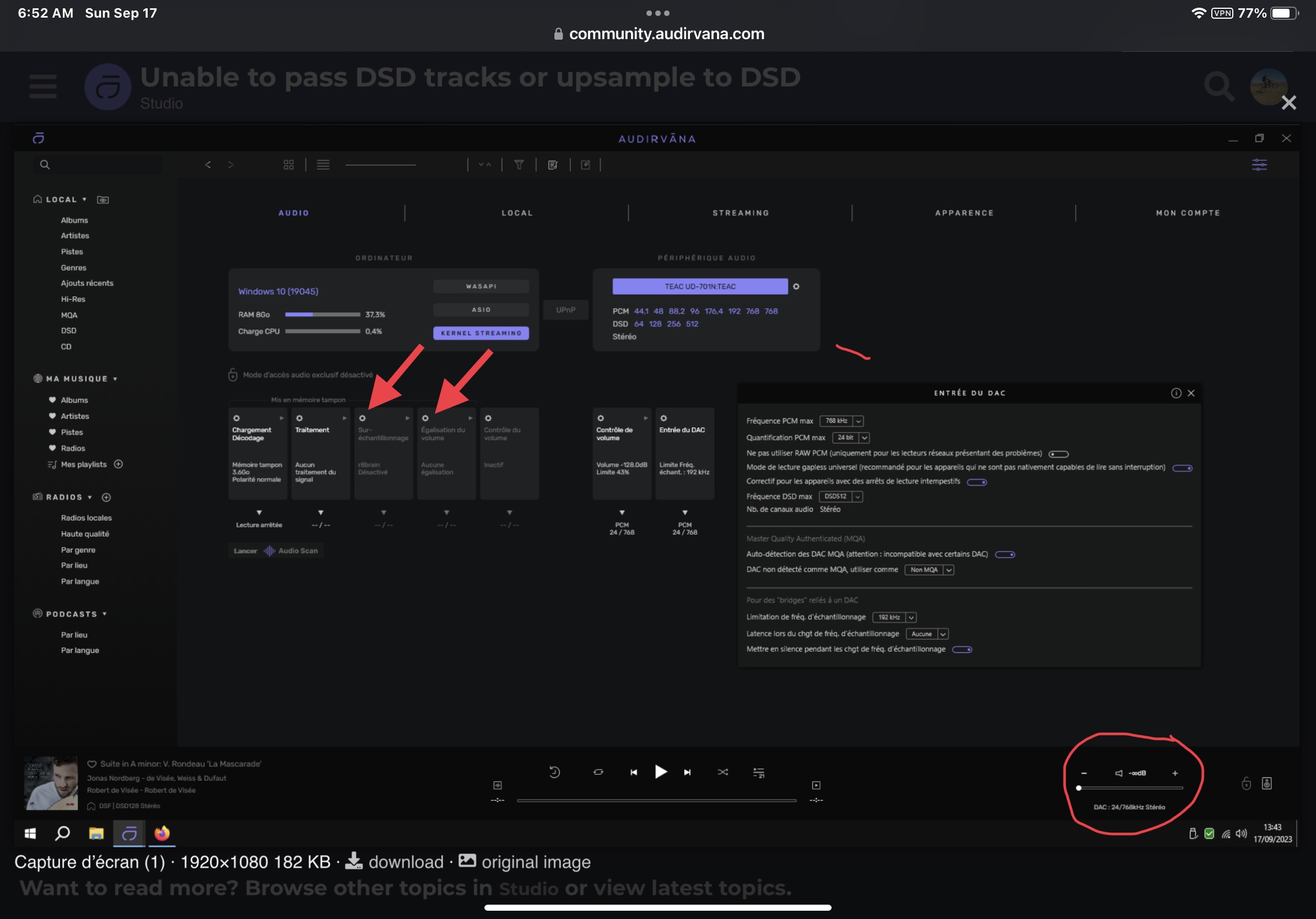The width and height of the screenshot is (1316, 919).
Task: Click the UPnP button
Action: 565,310
